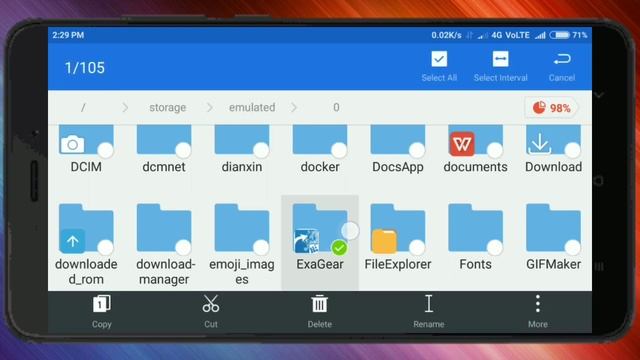Check the downloaded_rom selection circle

point(106,247)
